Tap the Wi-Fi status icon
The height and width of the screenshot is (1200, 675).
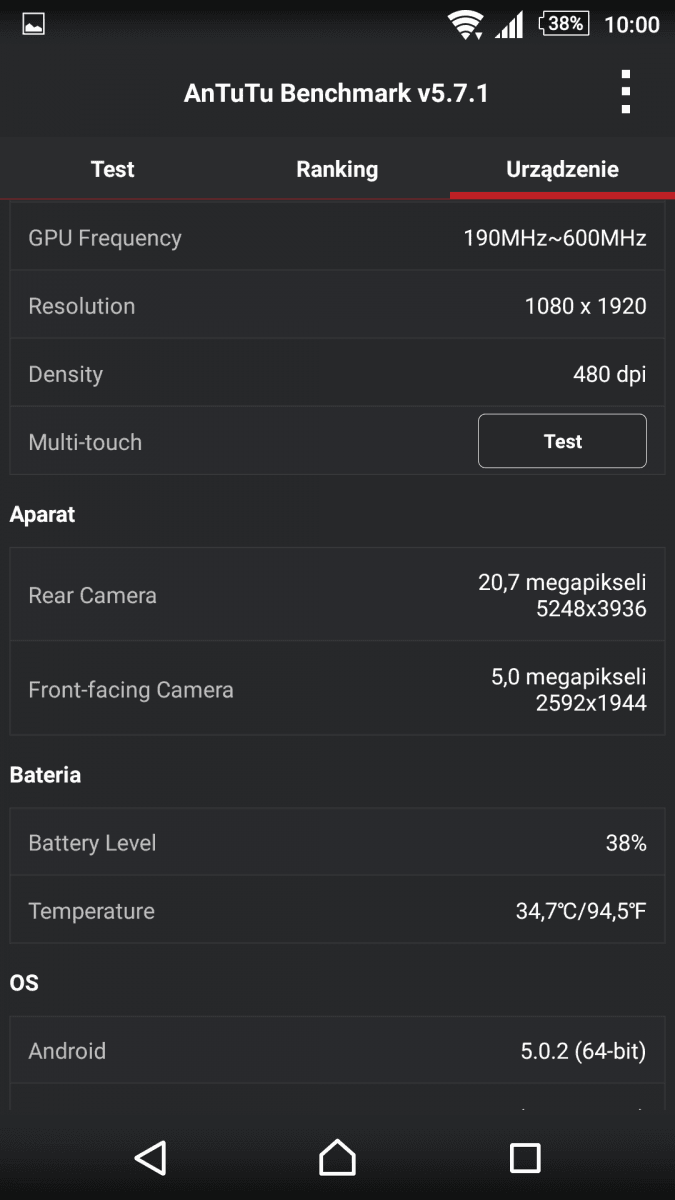point(466,24)
